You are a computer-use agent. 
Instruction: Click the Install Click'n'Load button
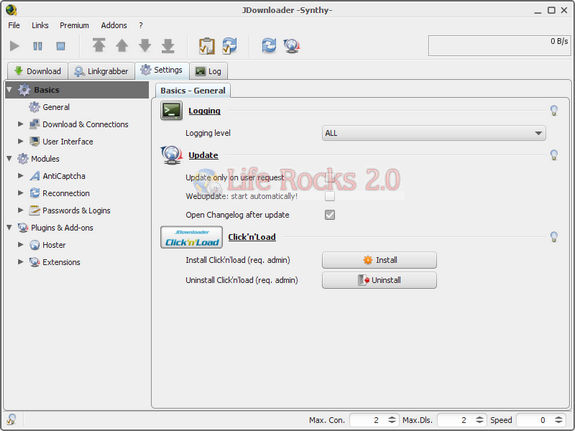[379, 260]
